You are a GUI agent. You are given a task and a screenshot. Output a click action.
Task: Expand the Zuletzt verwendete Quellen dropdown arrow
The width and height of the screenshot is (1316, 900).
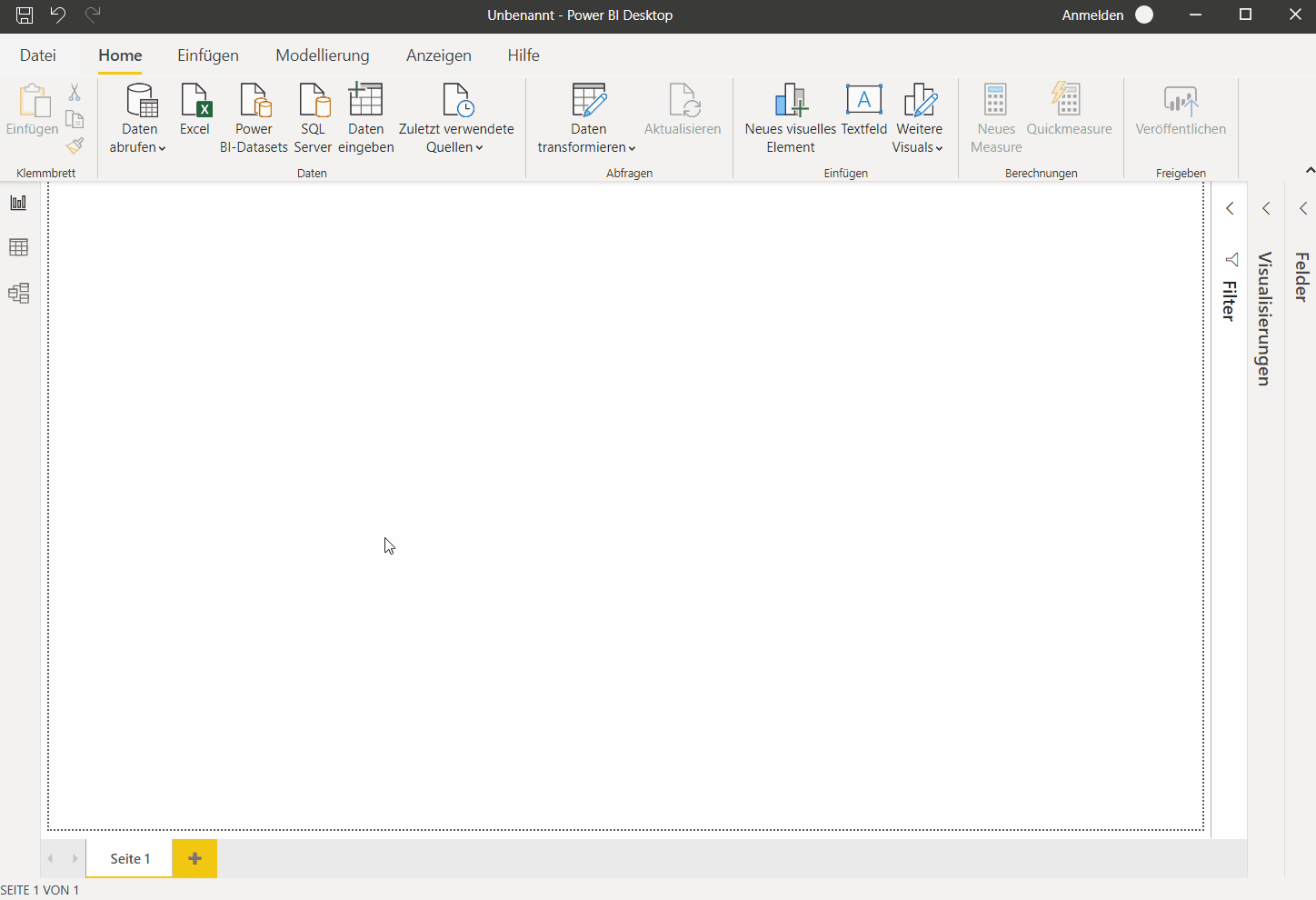(x=479, y=148)
